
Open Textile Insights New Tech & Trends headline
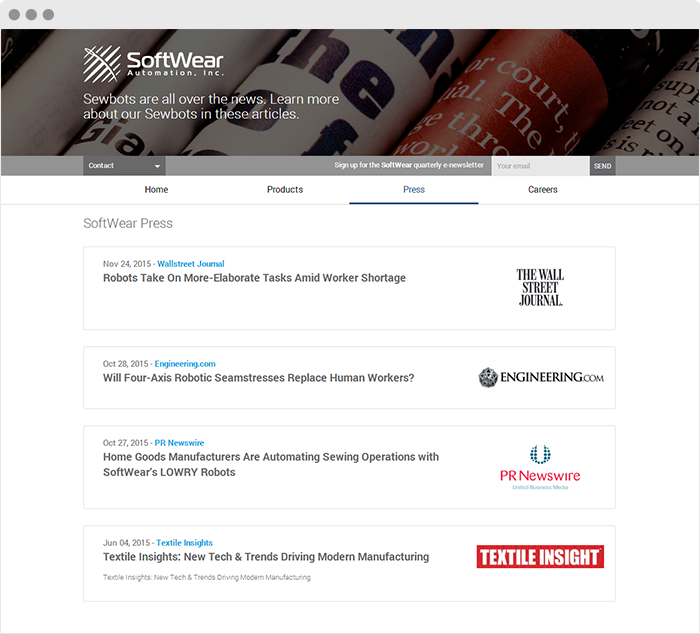click(x=266, y=557)
